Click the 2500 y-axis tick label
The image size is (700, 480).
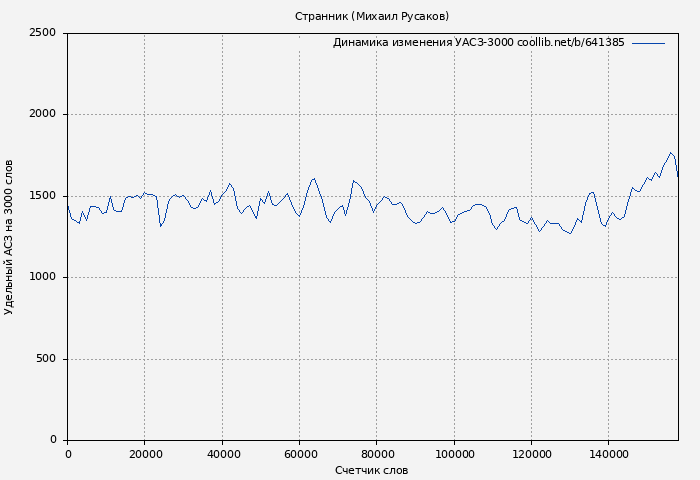[42, 33]
